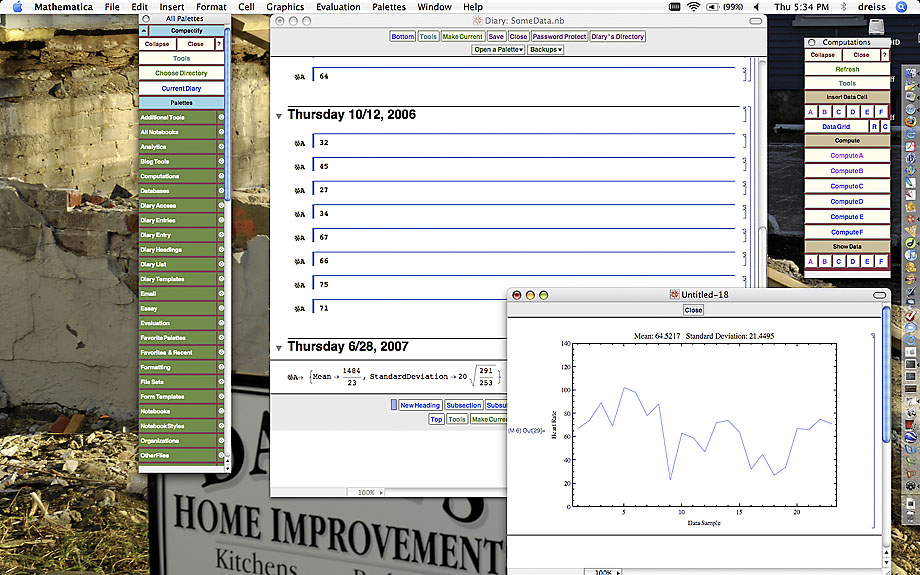Click the DataGrid button in Computations
The width and height of the screenshot is (920, 575).
pos(836,127)
